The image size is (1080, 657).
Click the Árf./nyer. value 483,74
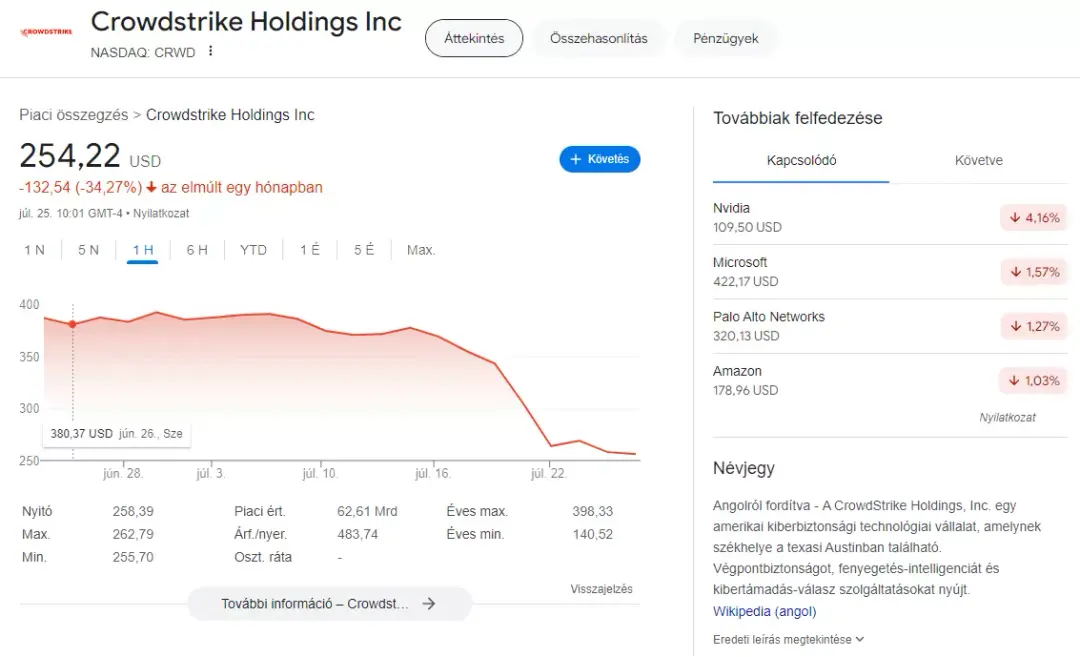[x=357, y=534]
